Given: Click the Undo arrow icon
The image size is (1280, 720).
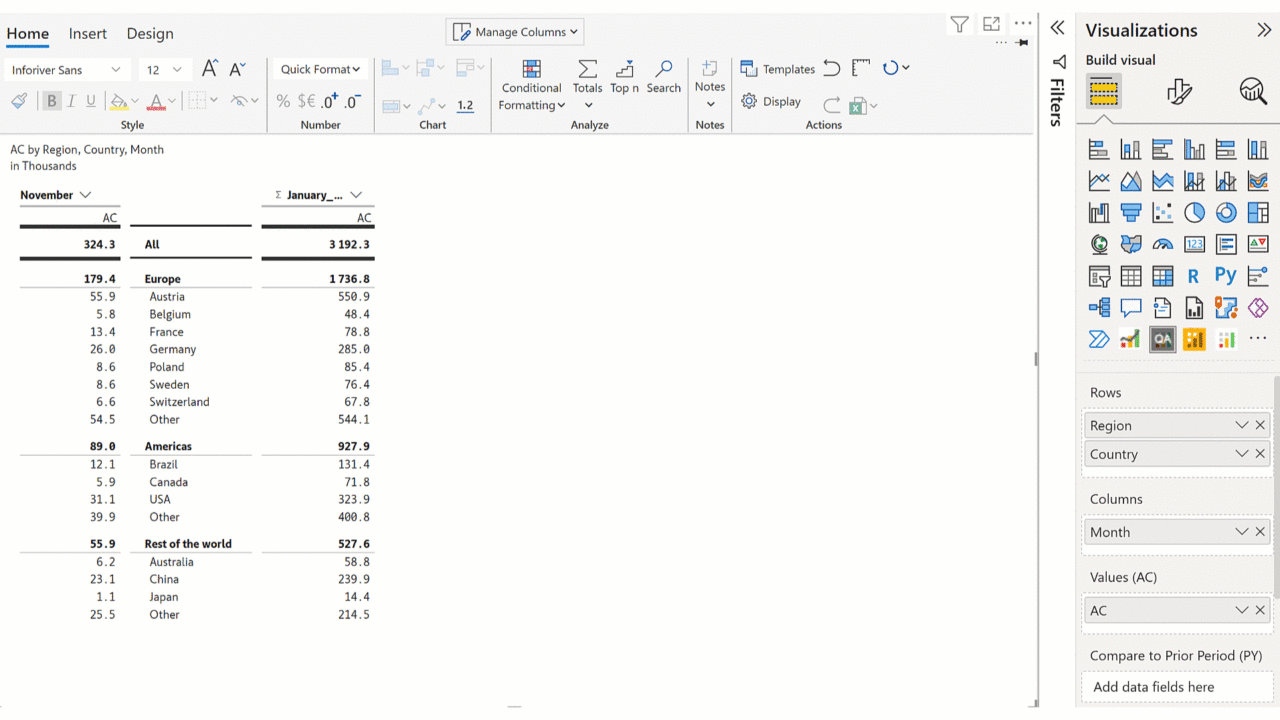Looking at the screenshot, I should (832, 68).
